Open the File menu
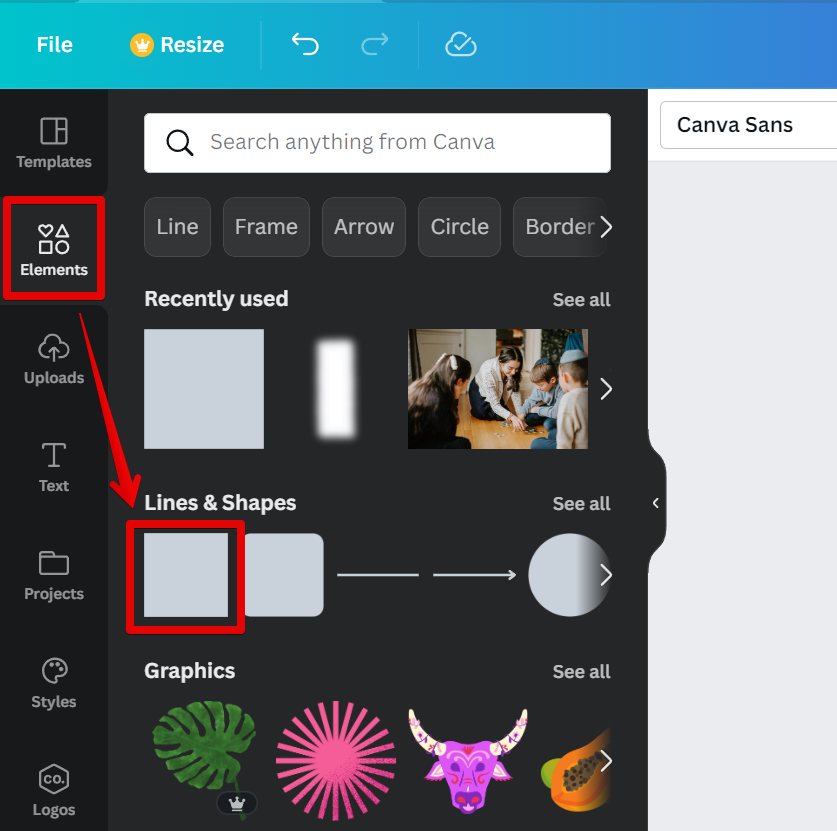 point(55,45)
